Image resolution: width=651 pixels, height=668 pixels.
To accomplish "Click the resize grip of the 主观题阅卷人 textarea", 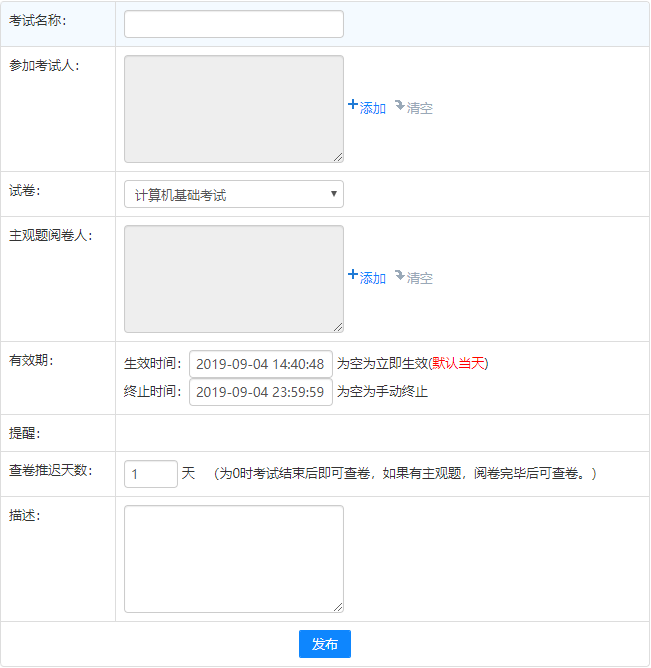I will [x=338, y=327].
